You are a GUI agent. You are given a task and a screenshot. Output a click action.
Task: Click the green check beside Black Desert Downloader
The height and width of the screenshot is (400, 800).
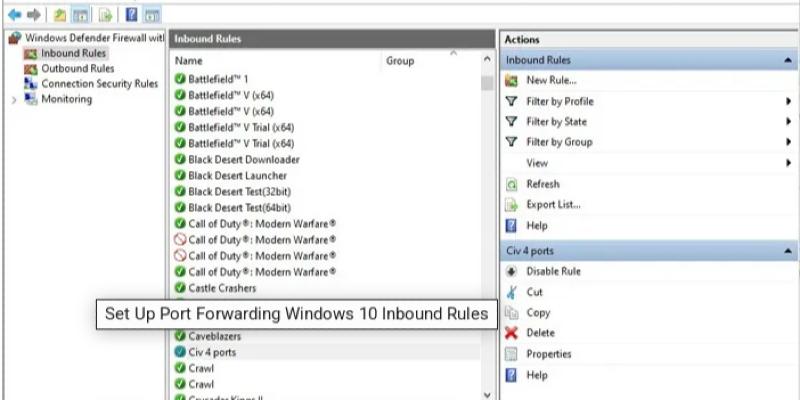click(180, 159)
